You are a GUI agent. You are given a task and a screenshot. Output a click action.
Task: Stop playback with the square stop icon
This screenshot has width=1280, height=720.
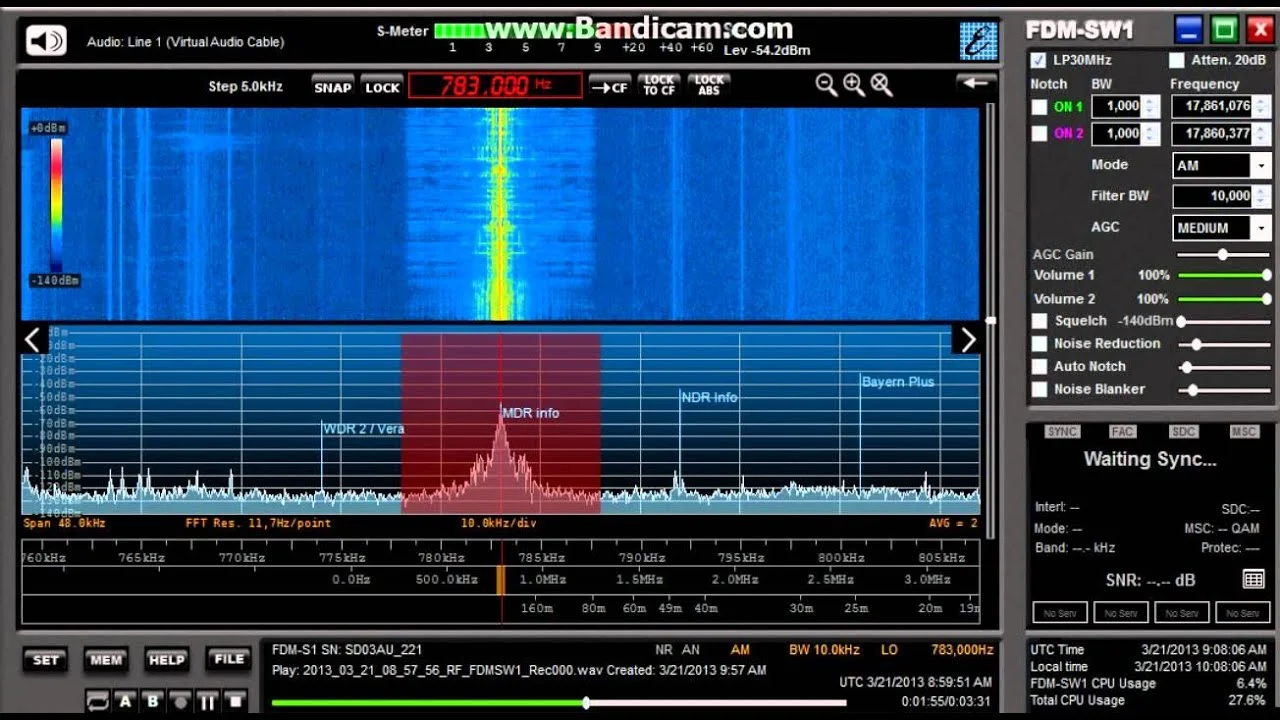(x=235, y=700)
